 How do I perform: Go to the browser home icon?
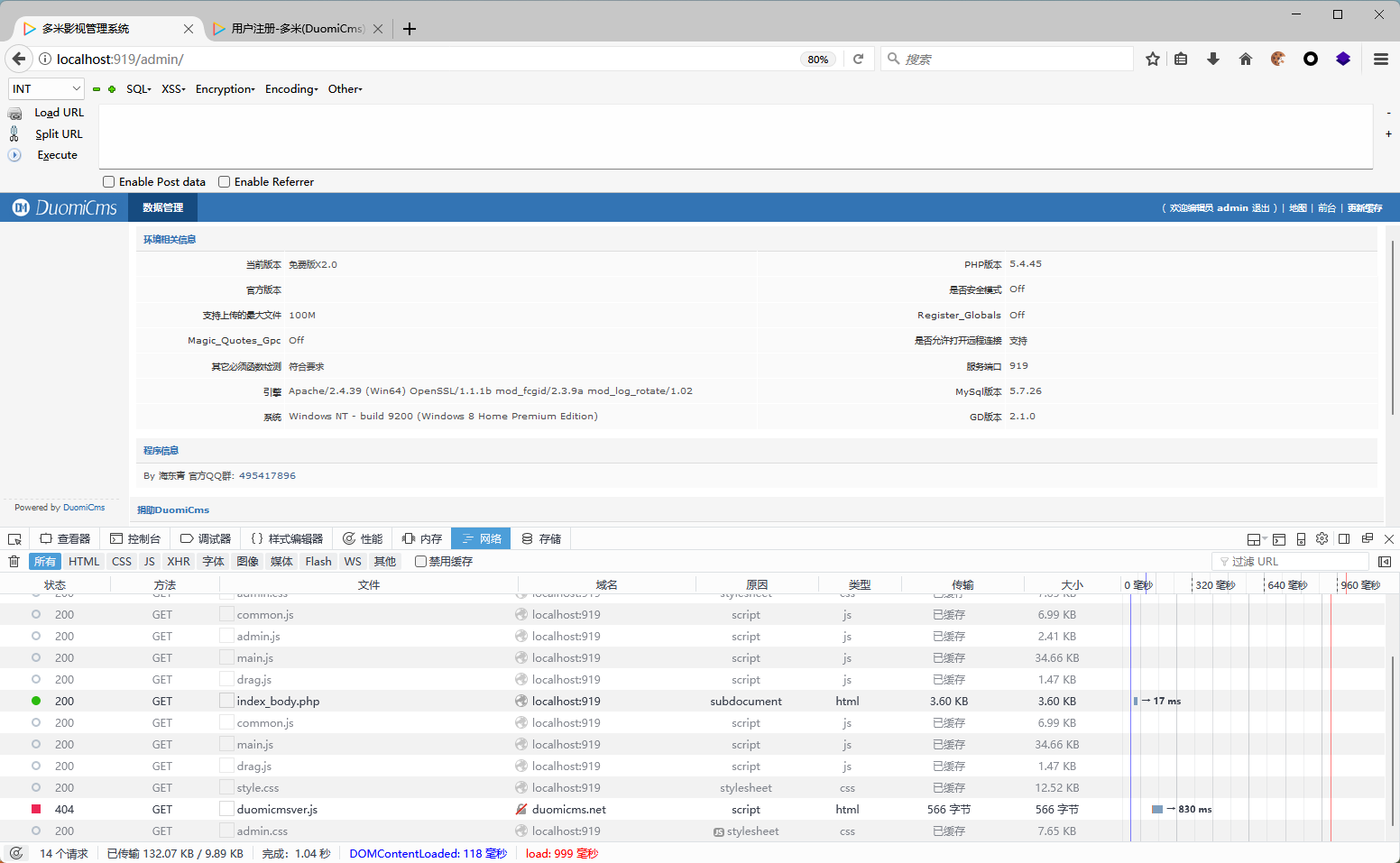point(1246,59)
